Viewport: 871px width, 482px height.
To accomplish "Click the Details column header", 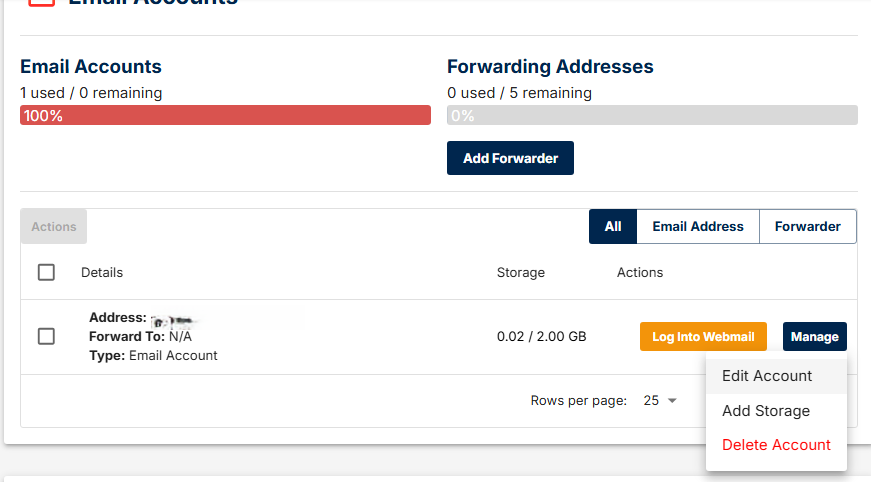I will [x=102, y=272].
